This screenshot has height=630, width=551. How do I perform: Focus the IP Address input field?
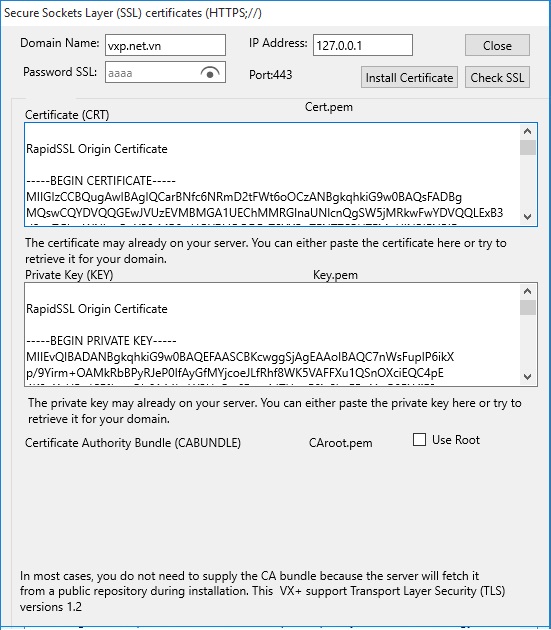pos(363,45)
